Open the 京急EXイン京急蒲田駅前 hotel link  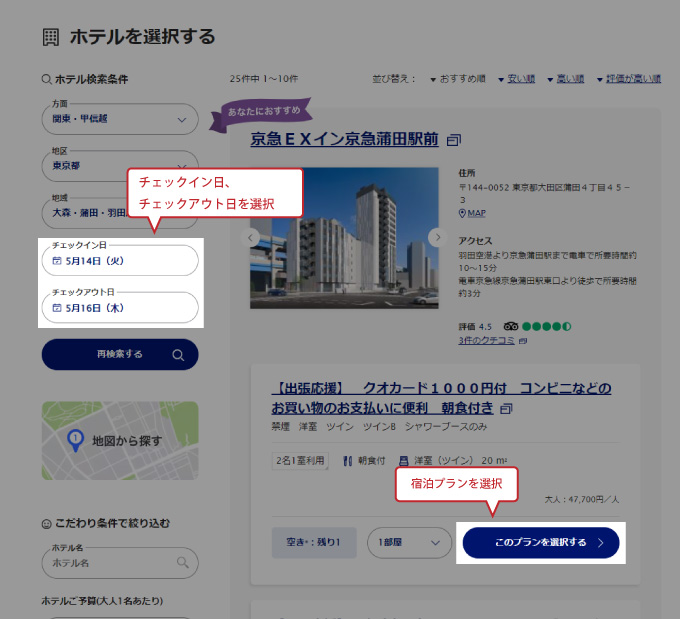344,140
